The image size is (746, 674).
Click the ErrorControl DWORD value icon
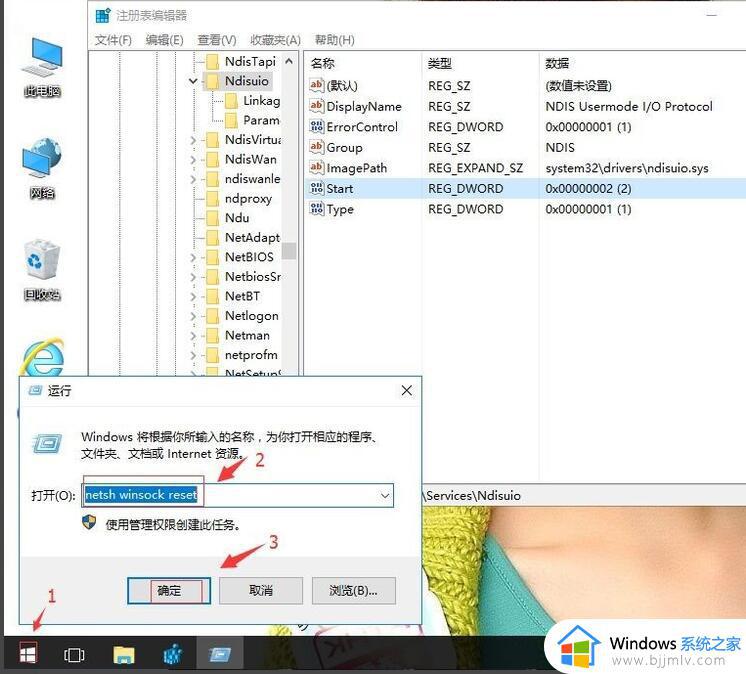pyautogui.click(x=316, y=126)
